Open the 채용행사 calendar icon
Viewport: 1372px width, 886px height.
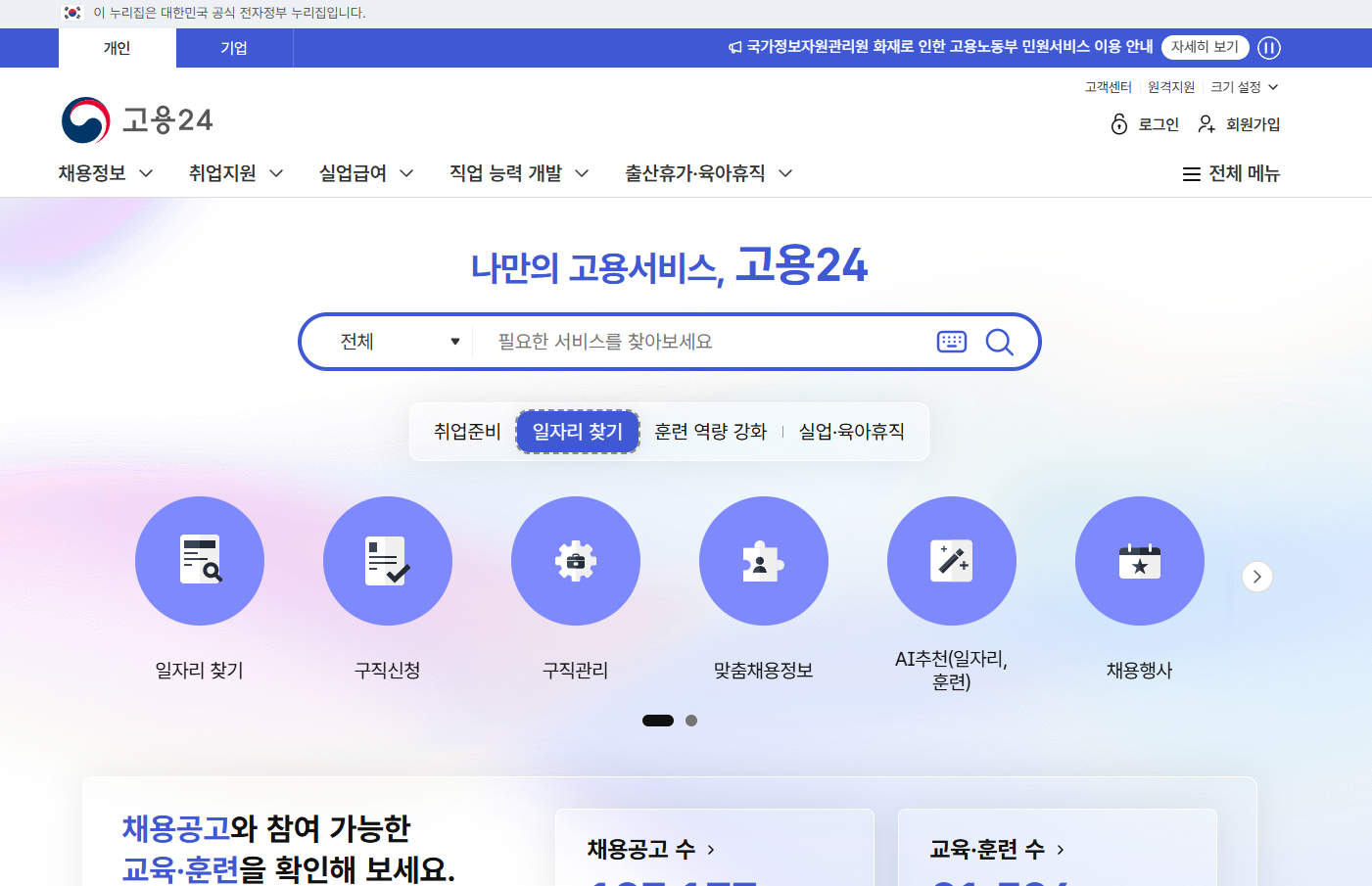pos(1140,560)
